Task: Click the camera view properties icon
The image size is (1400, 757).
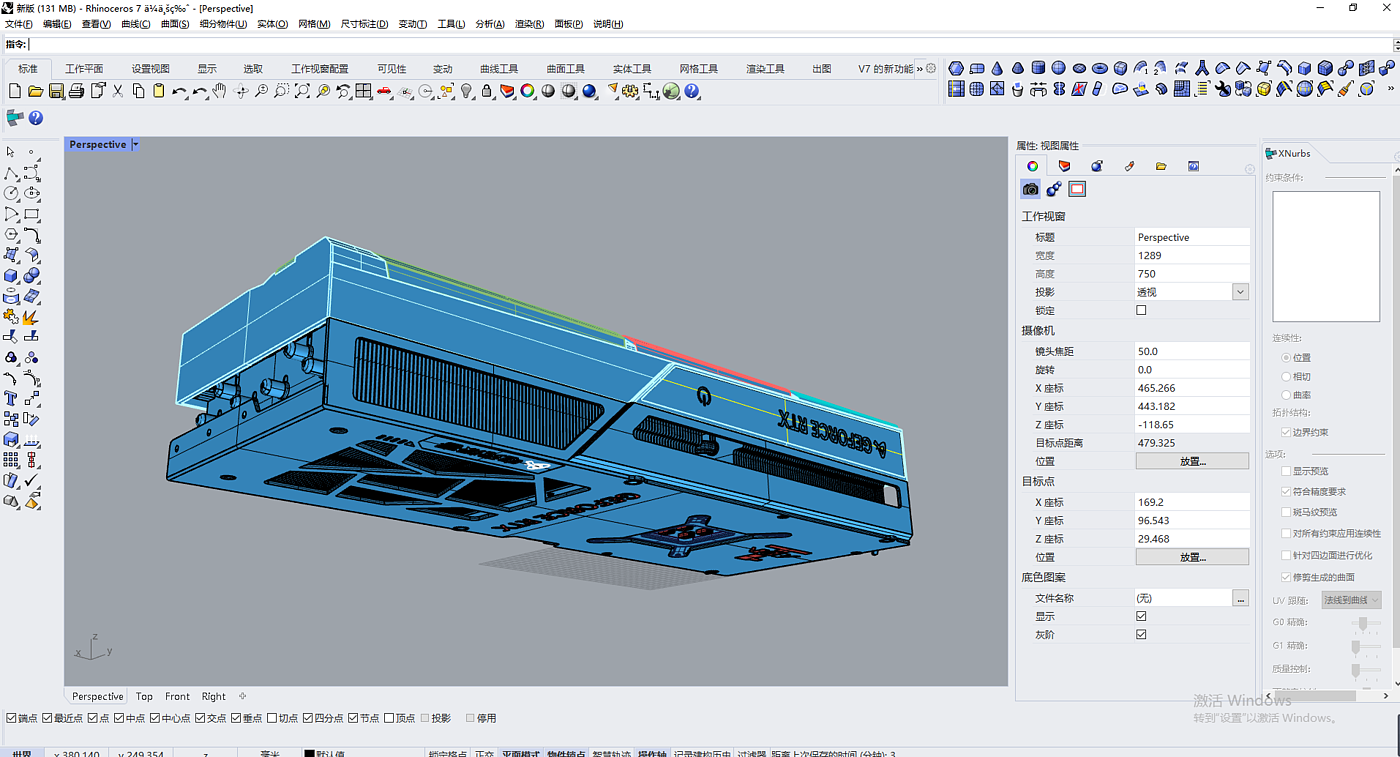Action: [1030, 189]
